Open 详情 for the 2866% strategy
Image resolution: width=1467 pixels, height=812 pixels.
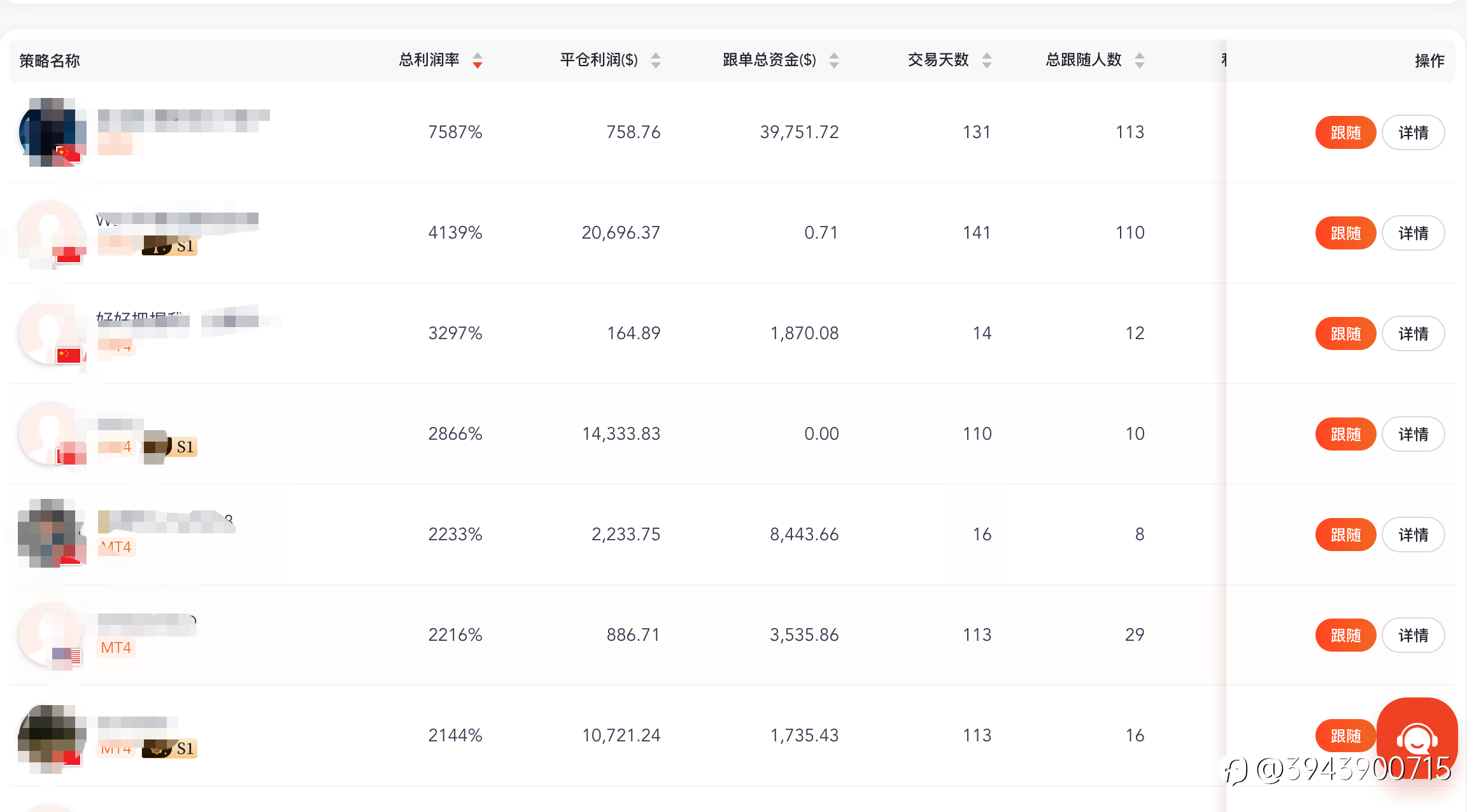coord(1413,434)
